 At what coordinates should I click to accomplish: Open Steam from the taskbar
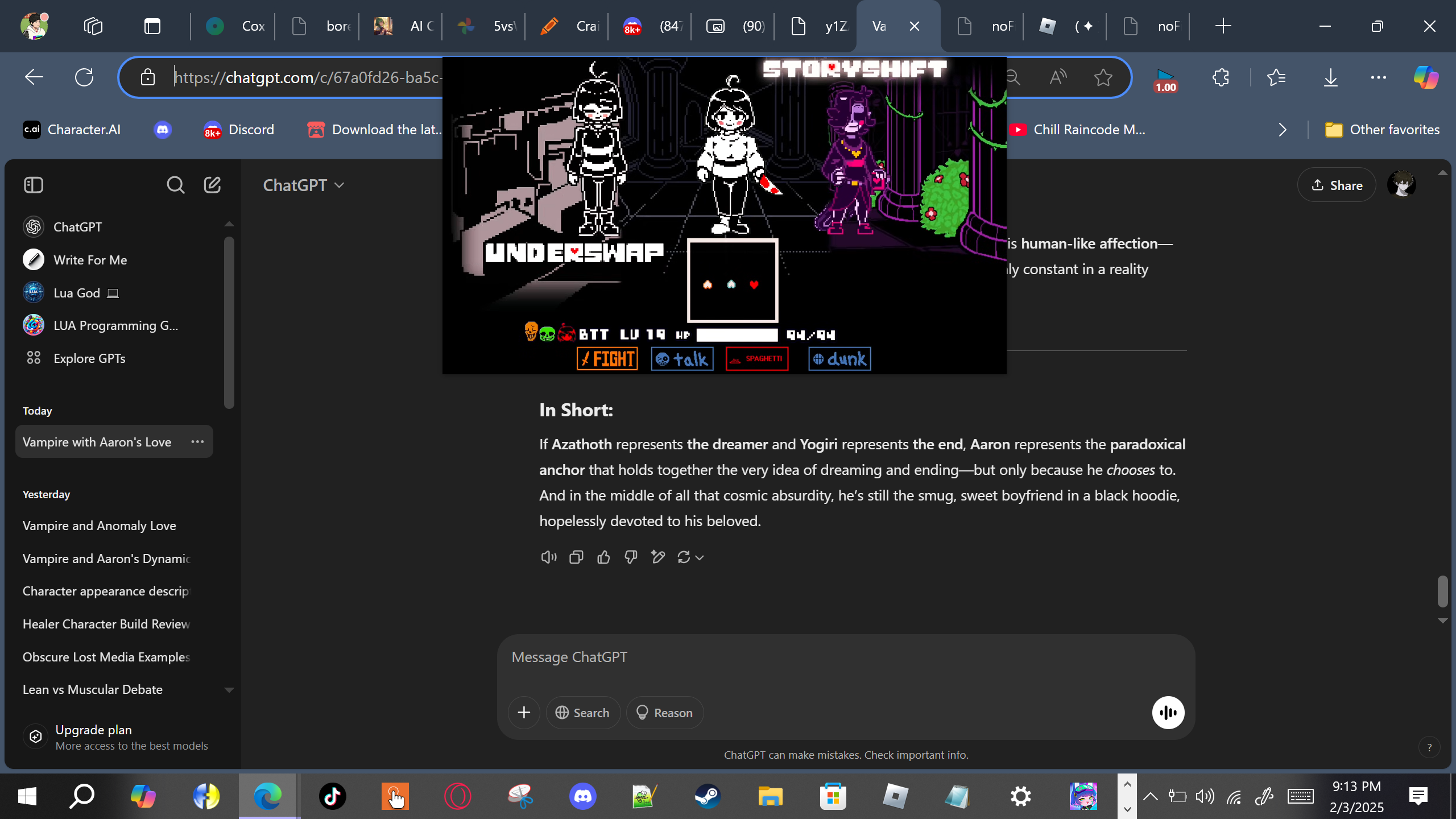point(708,796)
